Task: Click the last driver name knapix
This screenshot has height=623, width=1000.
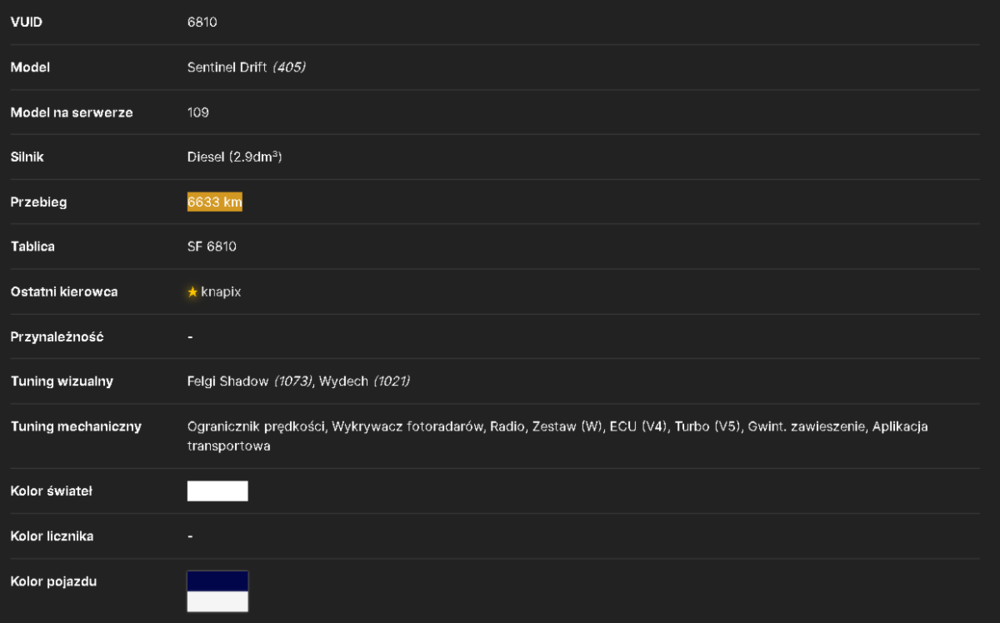Action: 221,292
